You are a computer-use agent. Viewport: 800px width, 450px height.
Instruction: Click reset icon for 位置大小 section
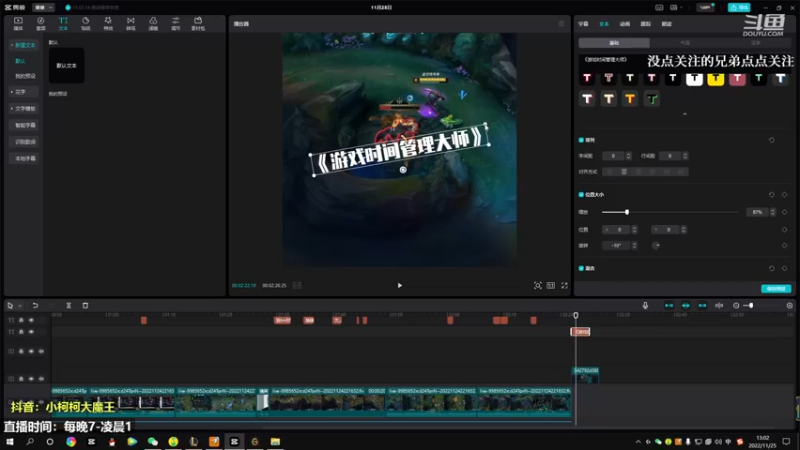click(771, 194)
